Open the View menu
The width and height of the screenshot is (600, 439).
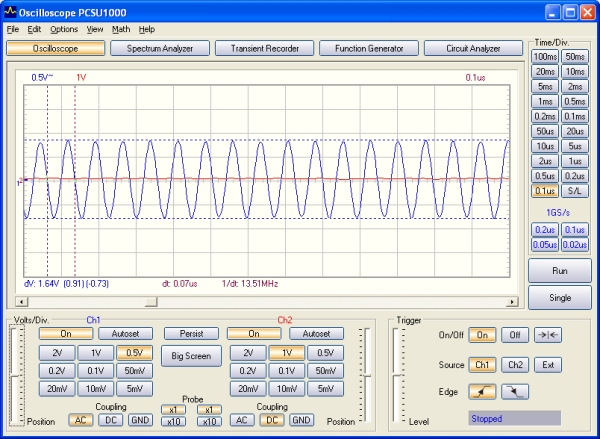tap(95, 29)
